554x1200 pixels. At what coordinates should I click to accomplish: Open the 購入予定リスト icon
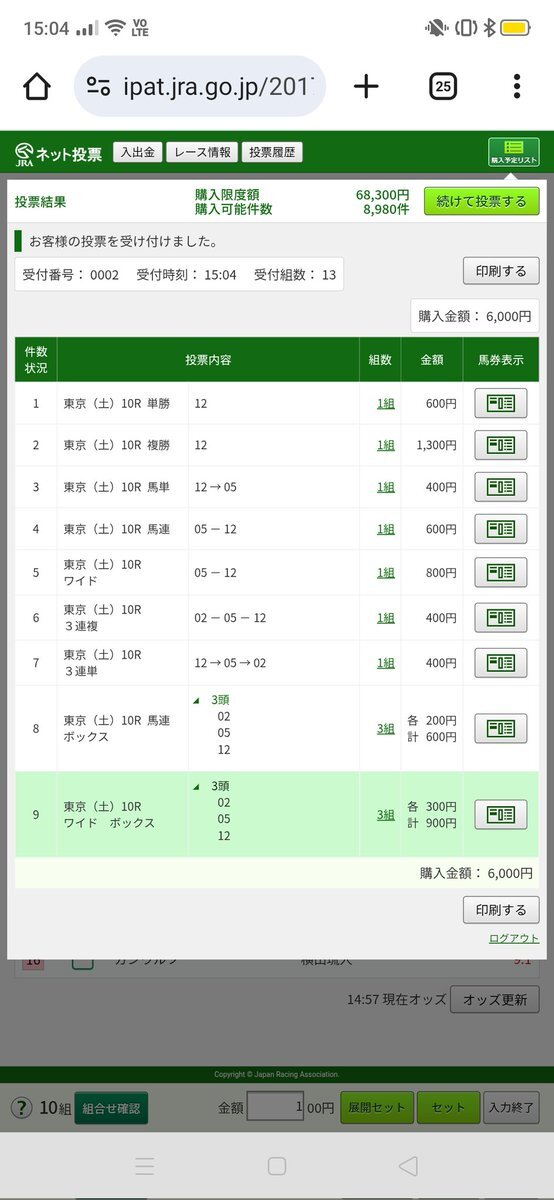[514, 152]
